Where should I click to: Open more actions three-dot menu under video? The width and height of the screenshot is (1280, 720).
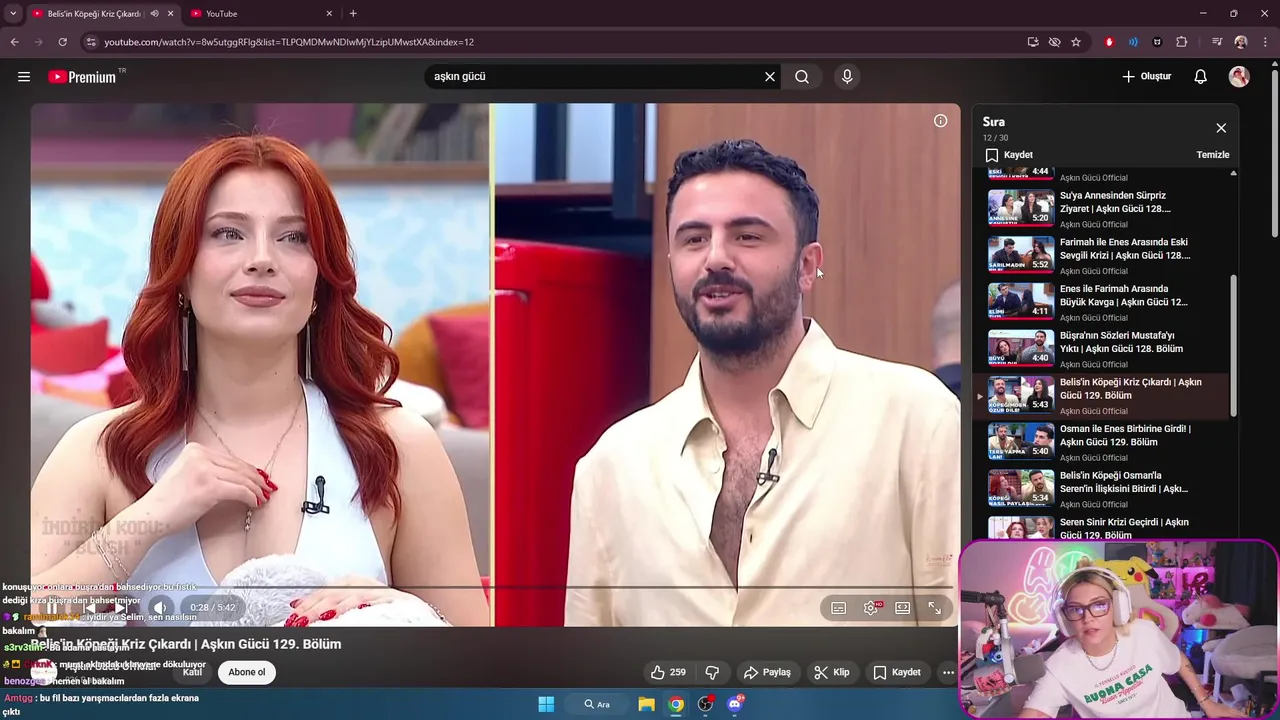[x=948, y=672]
